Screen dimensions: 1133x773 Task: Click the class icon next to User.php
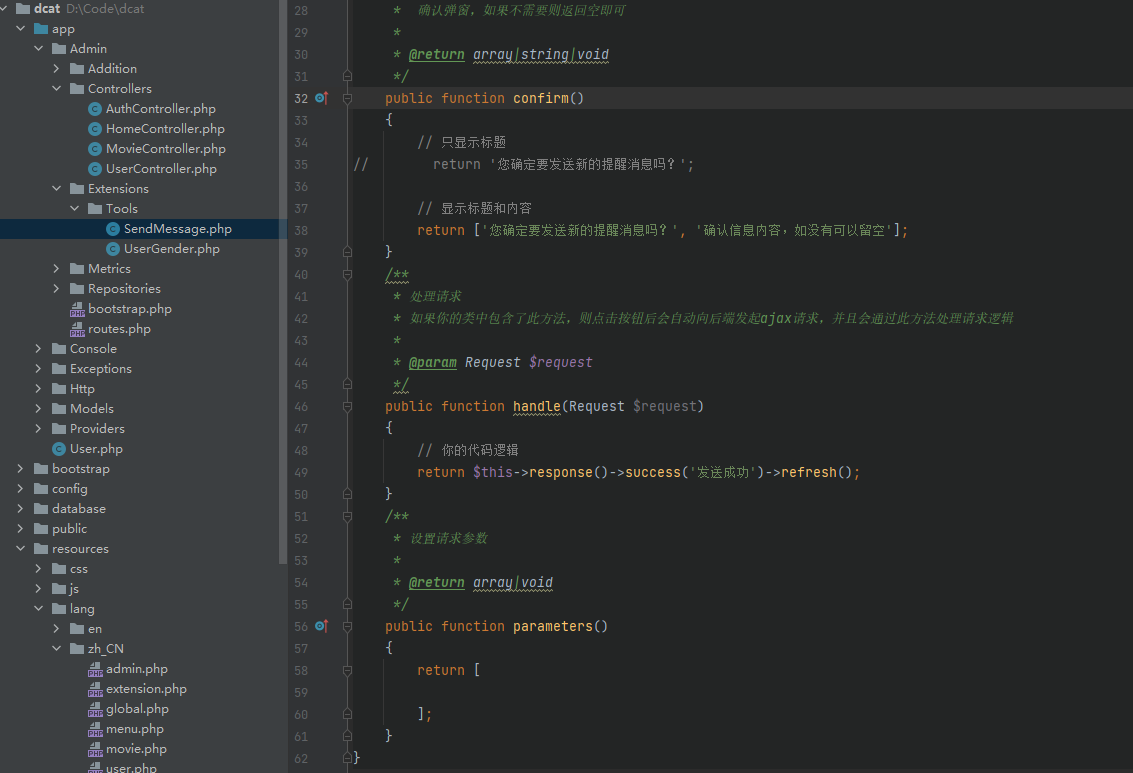click(x=59, y=449)
